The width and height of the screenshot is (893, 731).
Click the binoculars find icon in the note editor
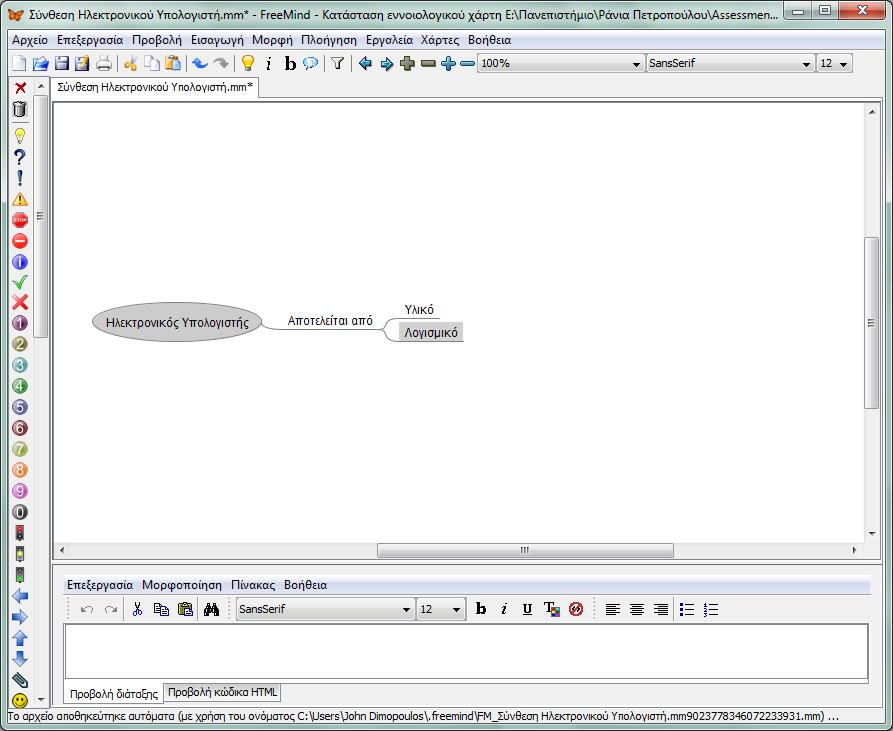211,609
